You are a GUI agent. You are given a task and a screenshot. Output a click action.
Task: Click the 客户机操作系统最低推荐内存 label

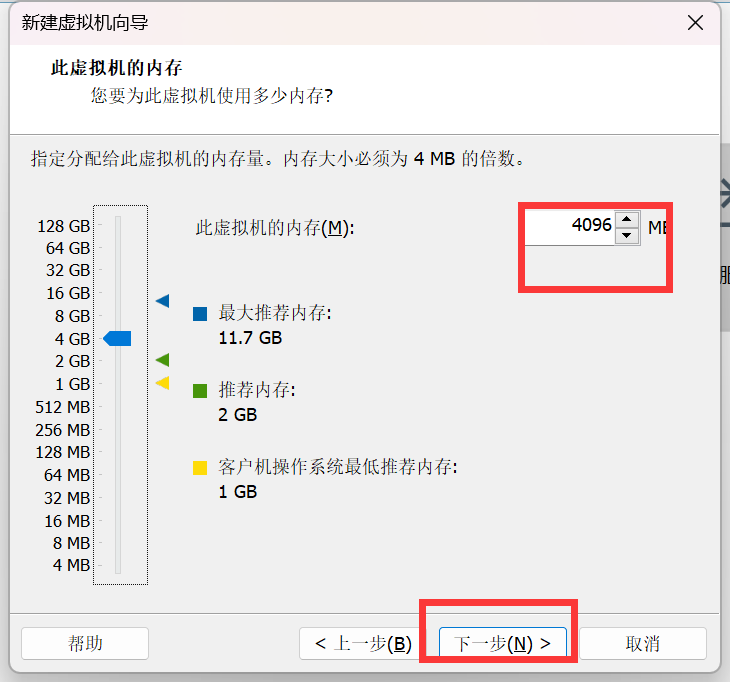[x=338, y=466]
